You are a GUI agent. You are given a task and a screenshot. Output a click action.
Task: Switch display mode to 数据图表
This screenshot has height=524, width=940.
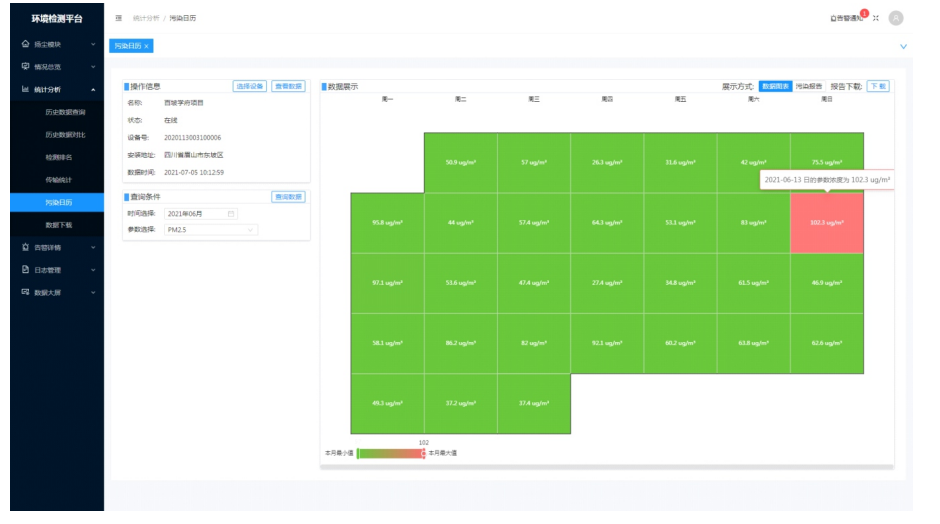click(x=775, y=87)
